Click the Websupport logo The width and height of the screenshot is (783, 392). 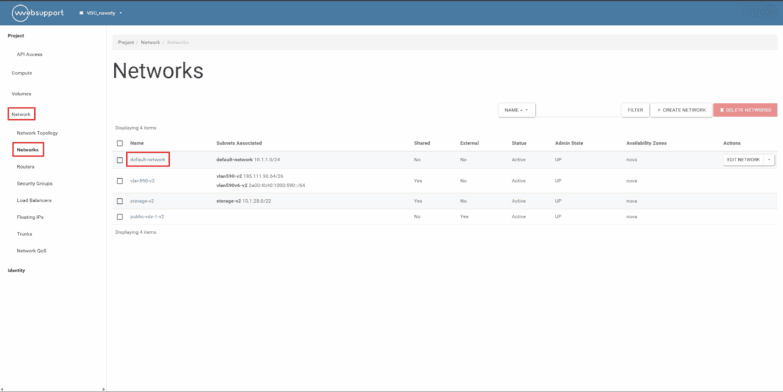[x=37, y=13]
